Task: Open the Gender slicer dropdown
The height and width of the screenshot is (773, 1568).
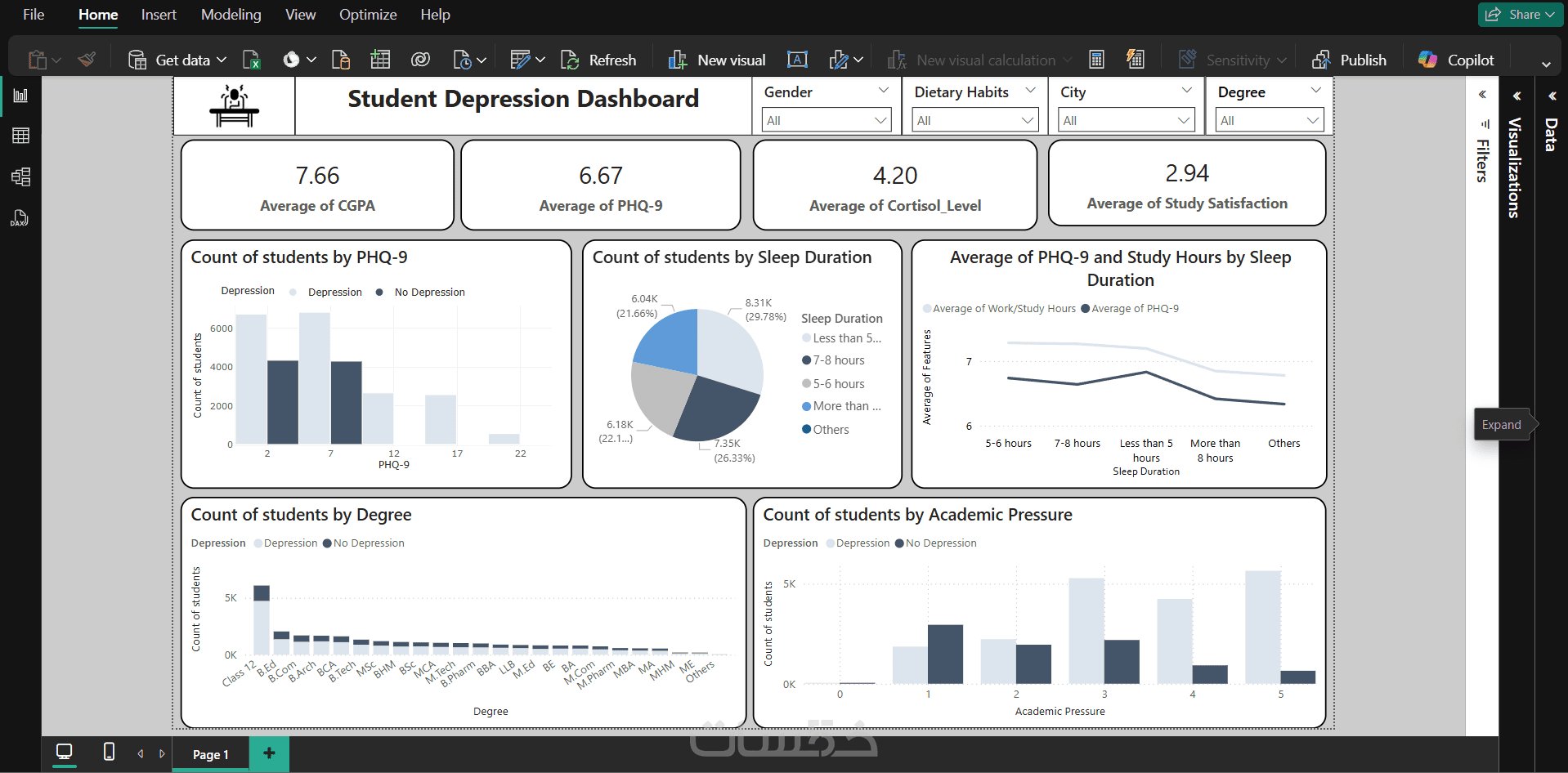Action: click(x=825, y=121)
